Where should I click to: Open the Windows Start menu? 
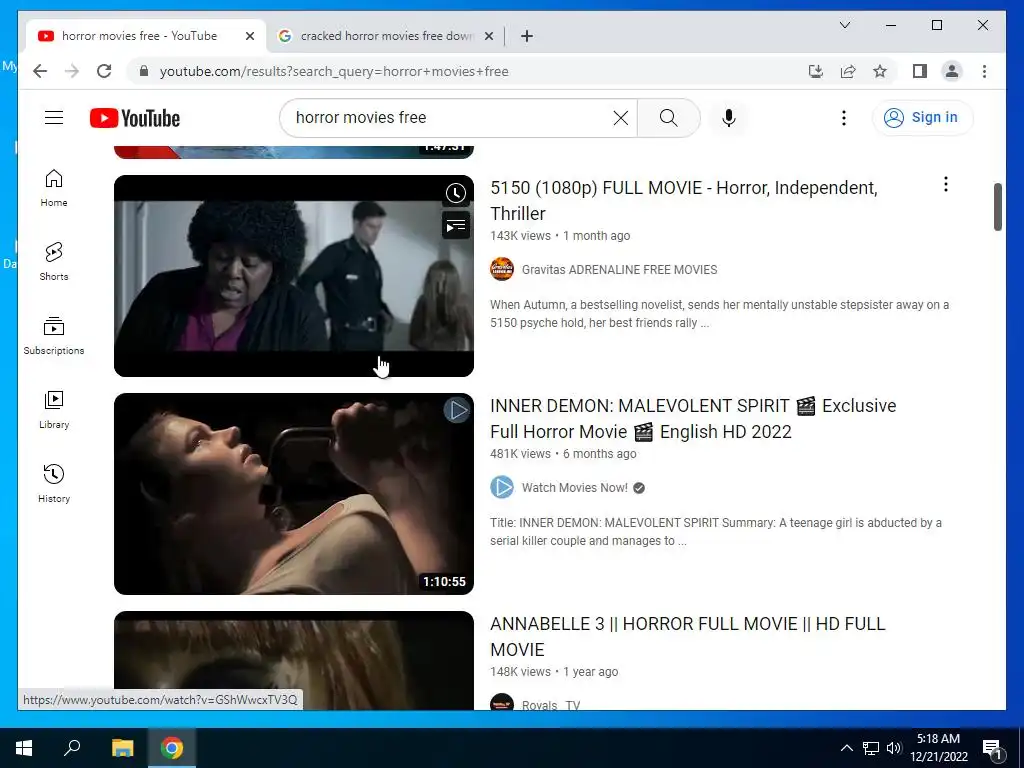(x=24, y=748)
